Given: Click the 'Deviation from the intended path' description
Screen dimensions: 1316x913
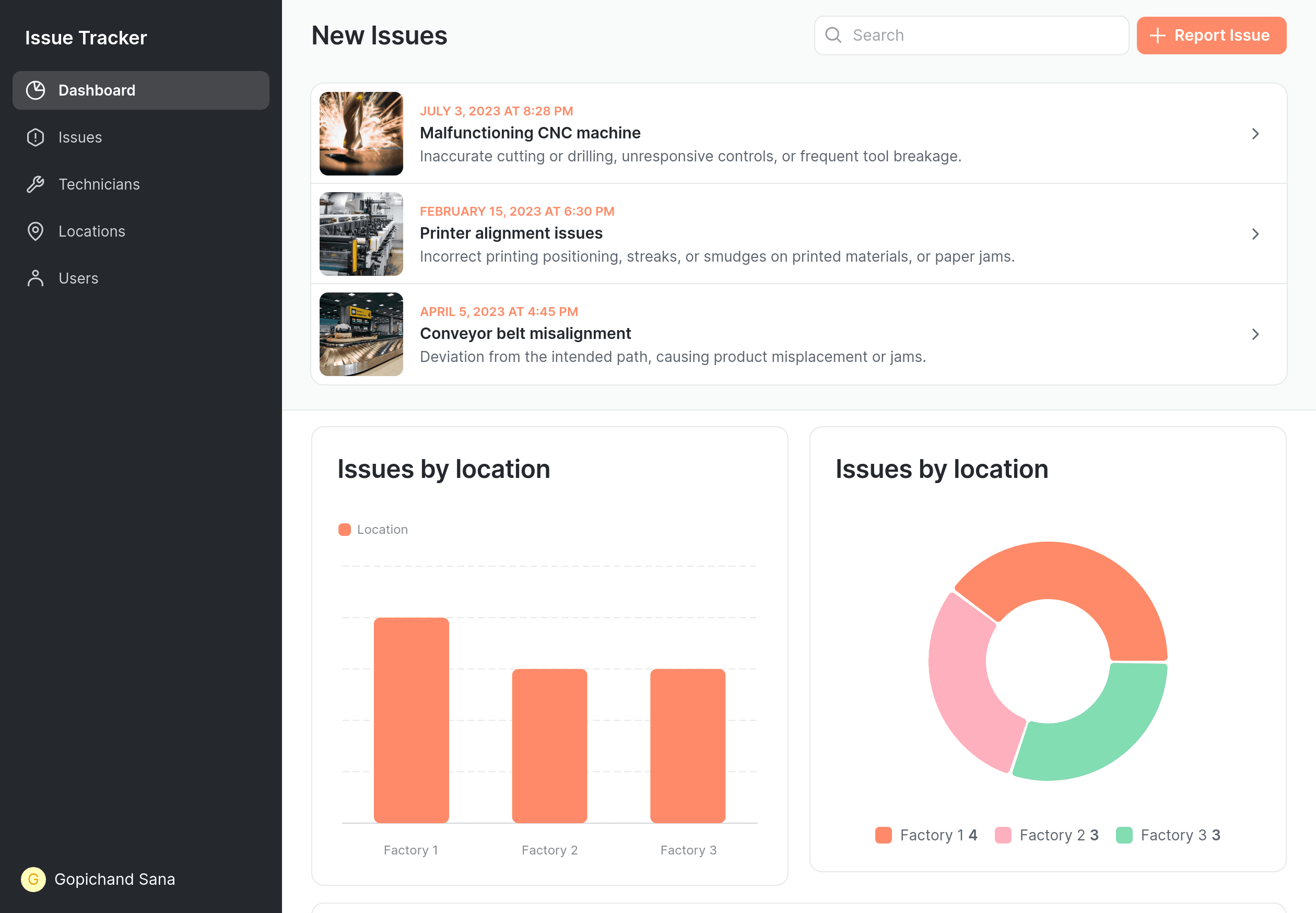Looking at the screenshot, I should 673,356.
